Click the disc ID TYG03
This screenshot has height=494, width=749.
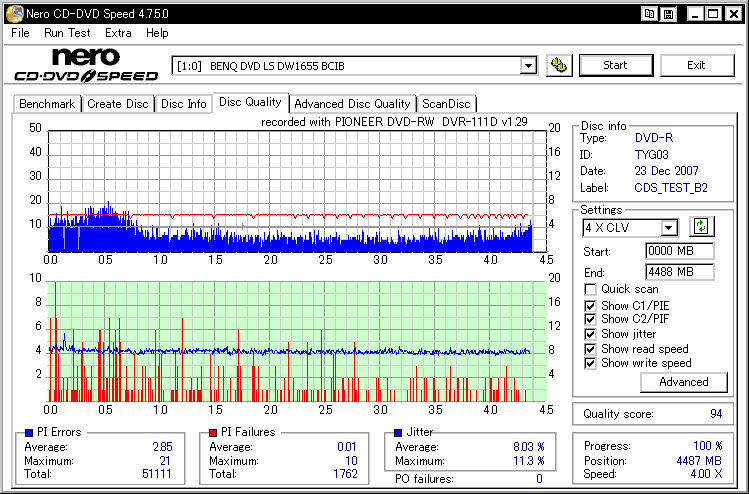click(652, 155)
